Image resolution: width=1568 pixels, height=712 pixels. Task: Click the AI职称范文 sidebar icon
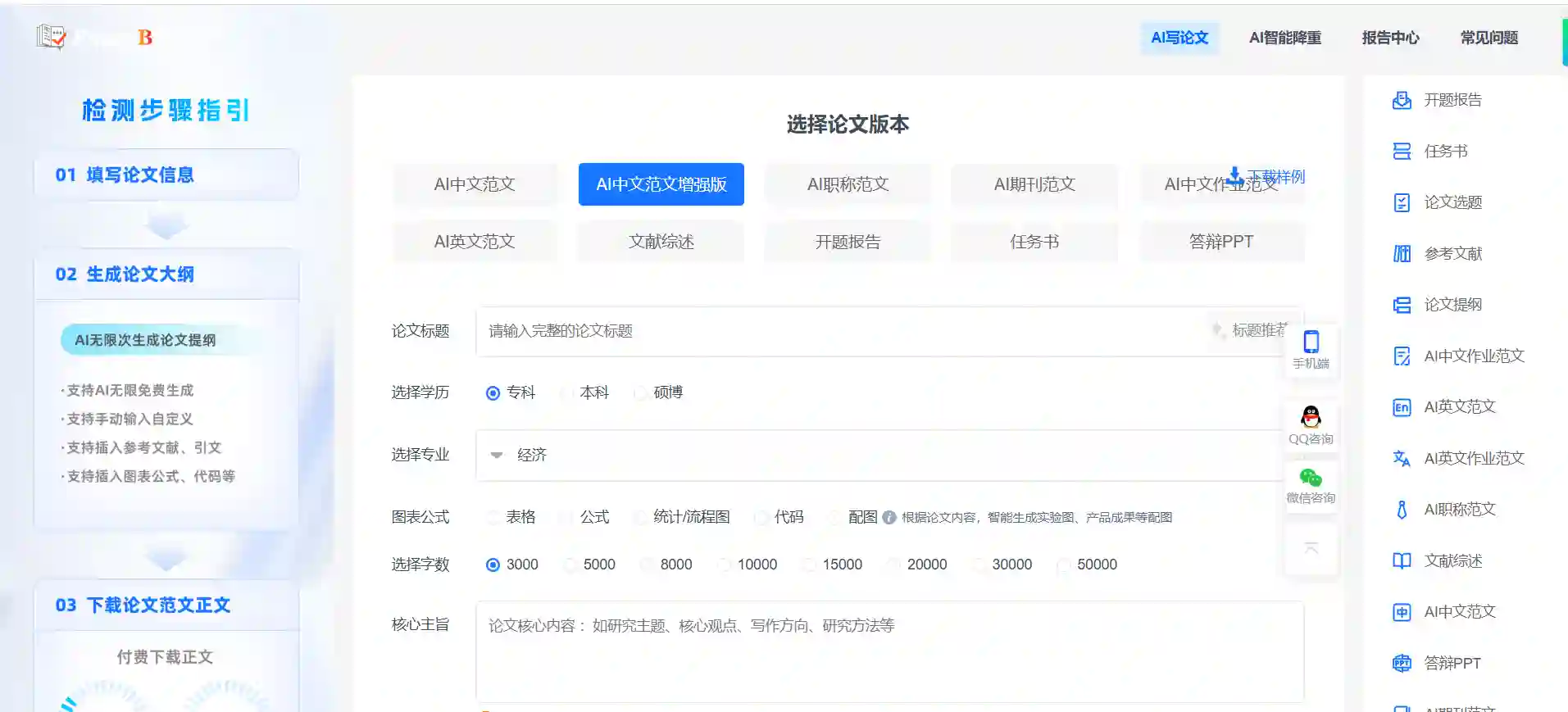pos(1402,510)
